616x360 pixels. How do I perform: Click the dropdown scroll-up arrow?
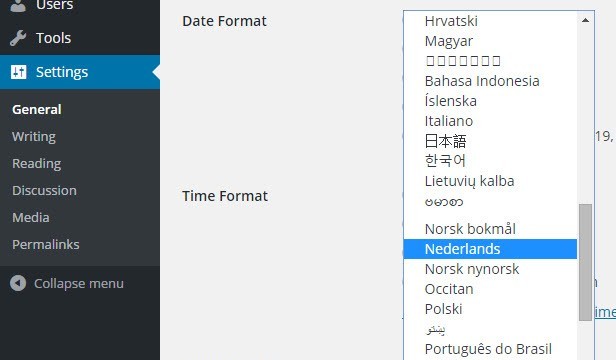click(x=585, y=20)
